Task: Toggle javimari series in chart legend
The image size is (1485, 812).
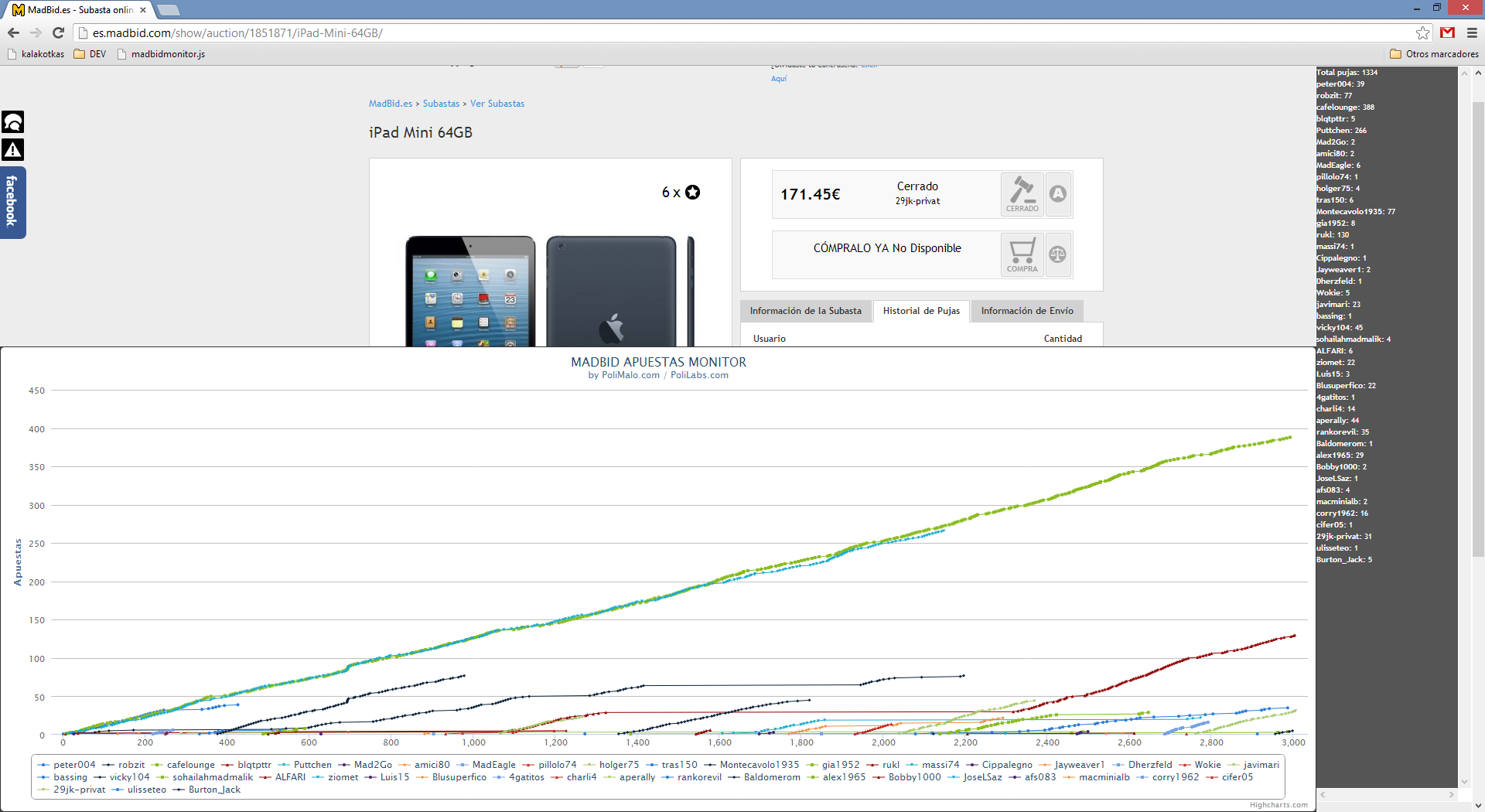Action: (x=1253, y=765)
